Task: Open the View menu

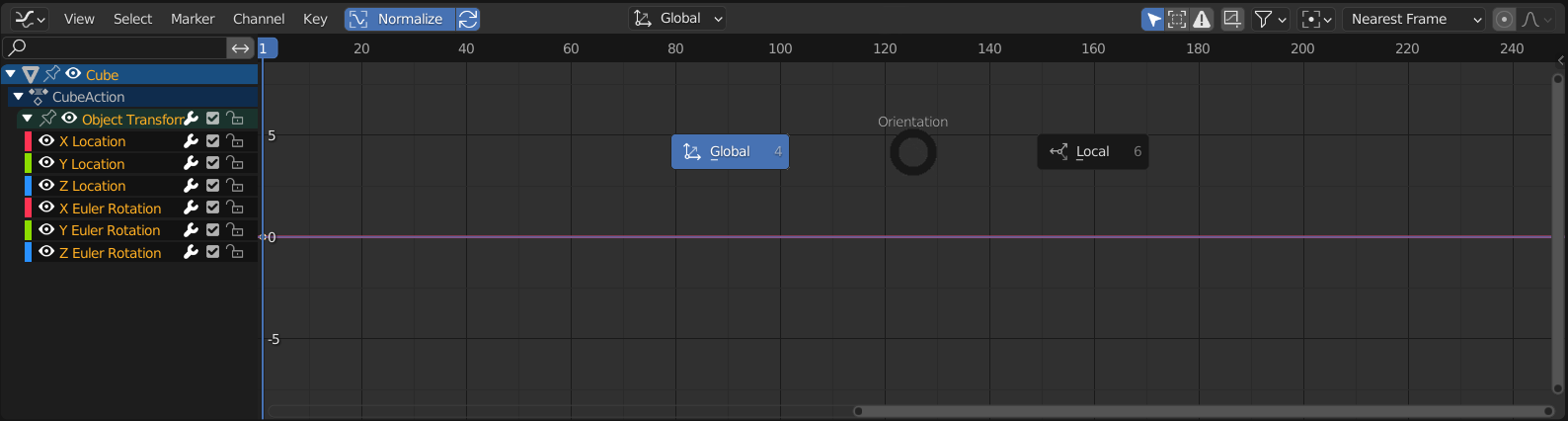Action: pos(79,19)
